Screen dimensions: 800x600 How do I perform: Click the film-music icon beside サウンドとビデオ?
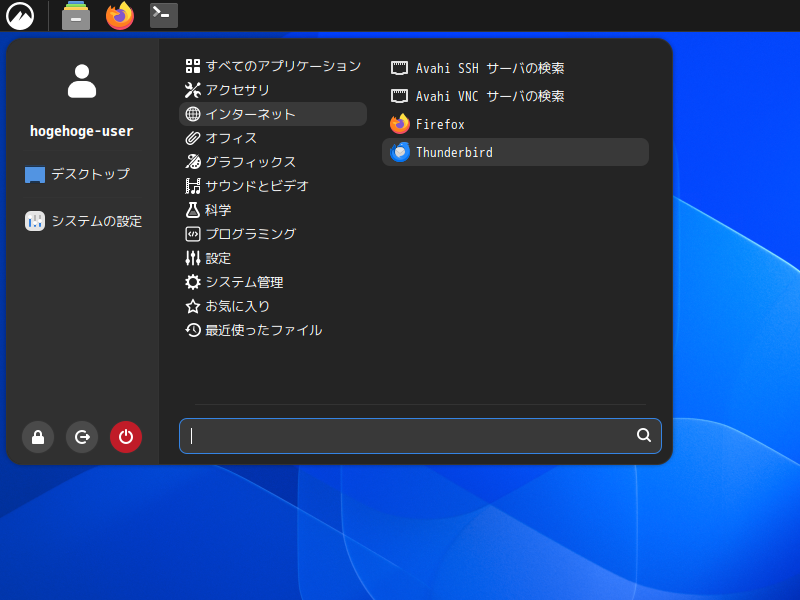pyautogui.click(x=193, y=186)
